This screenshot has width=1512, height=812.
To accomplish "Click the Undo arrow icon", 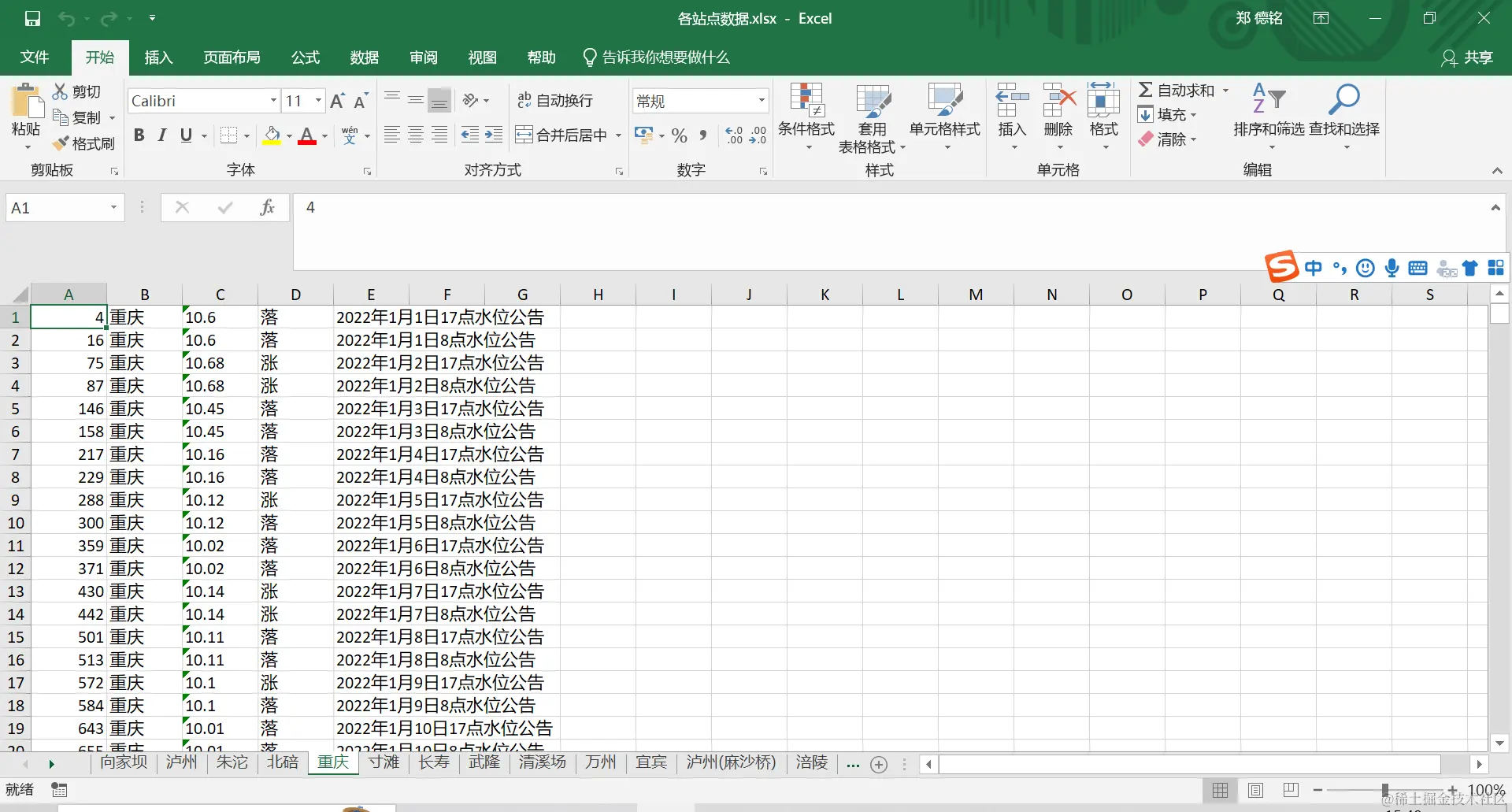I will (x=67, y=18).
